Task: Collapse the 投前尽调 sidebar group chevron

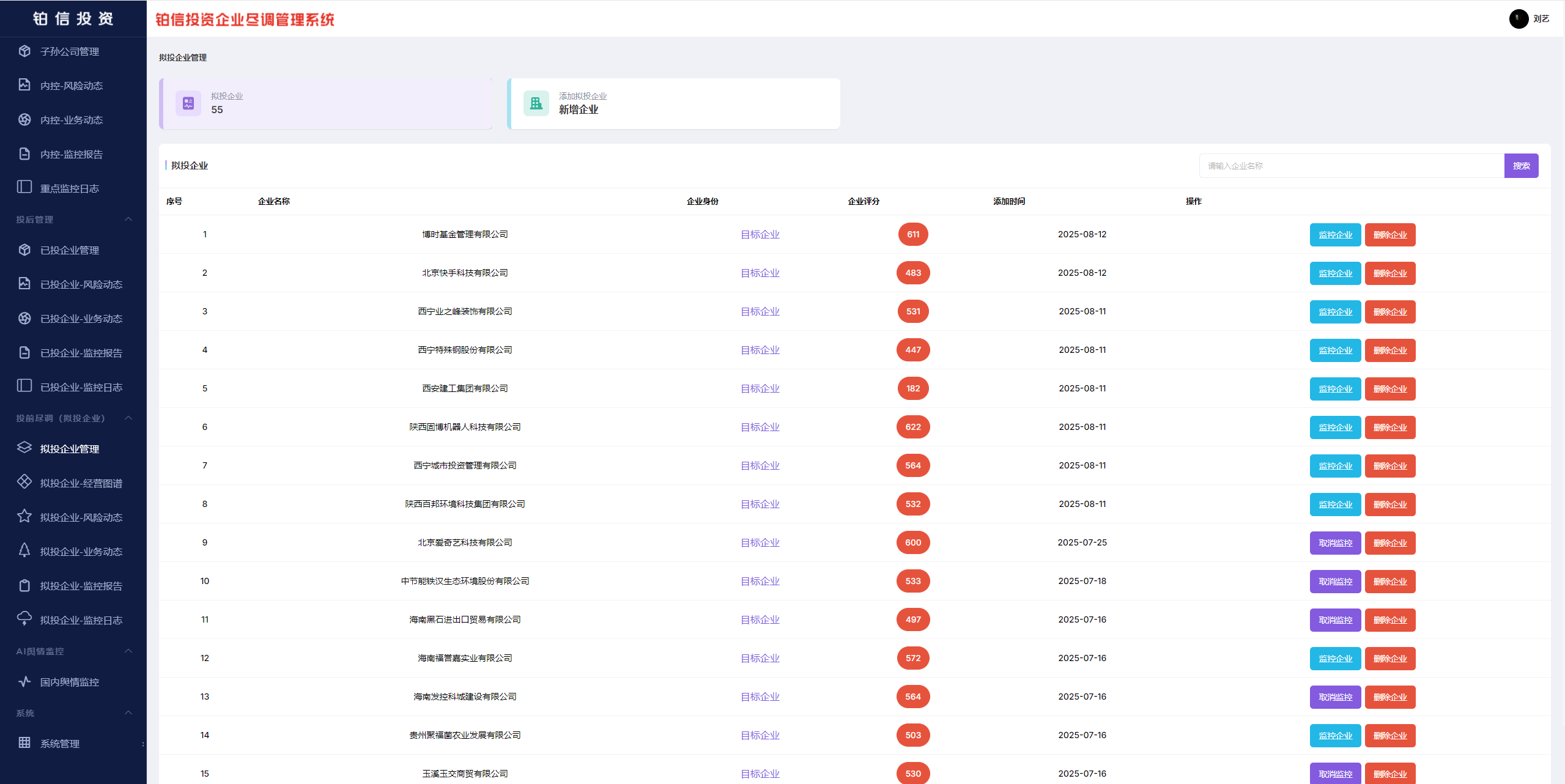Action: tap(128, 418)
